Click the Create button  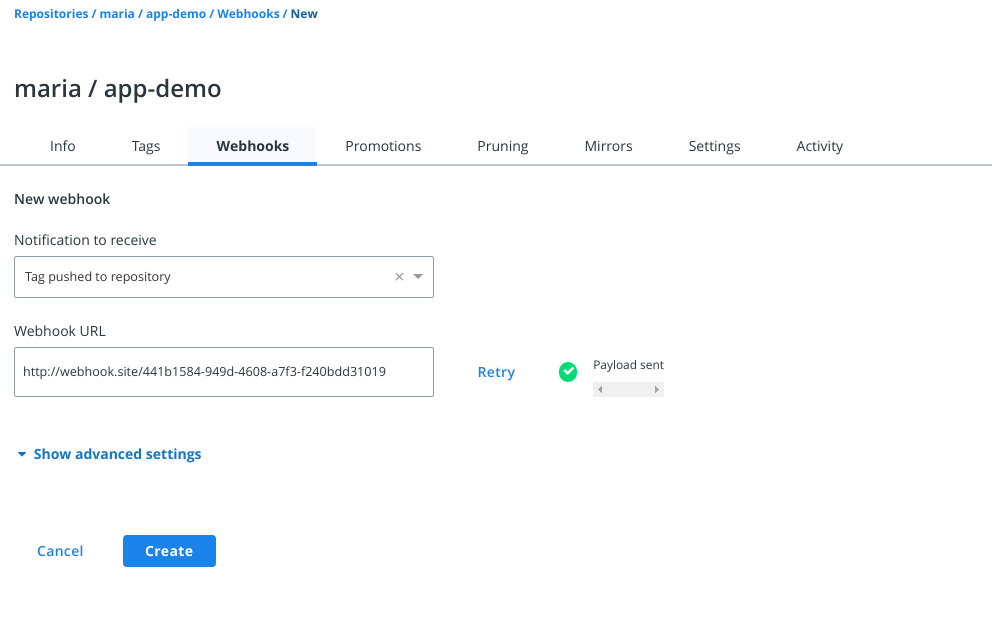(x=169, y=551)
